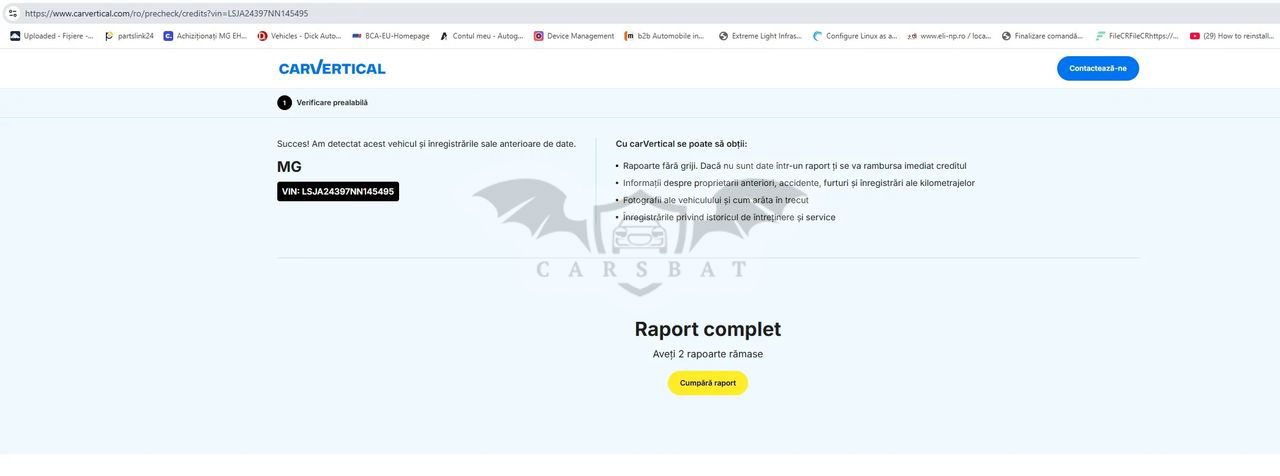Image resolution: width=1280 pixels, height=476 pixels.
Task: Click the carVertical logo
Action: (x=332, y=68)
